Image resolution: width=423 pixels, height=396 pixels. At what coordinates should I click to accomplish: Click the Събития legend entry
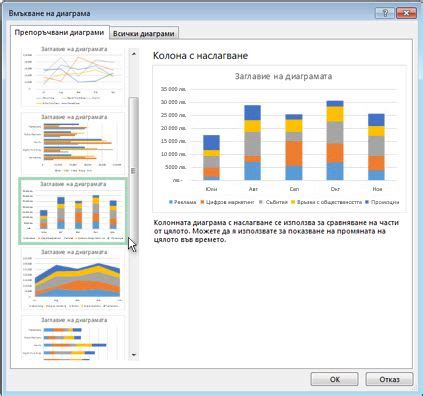[273, 202]
